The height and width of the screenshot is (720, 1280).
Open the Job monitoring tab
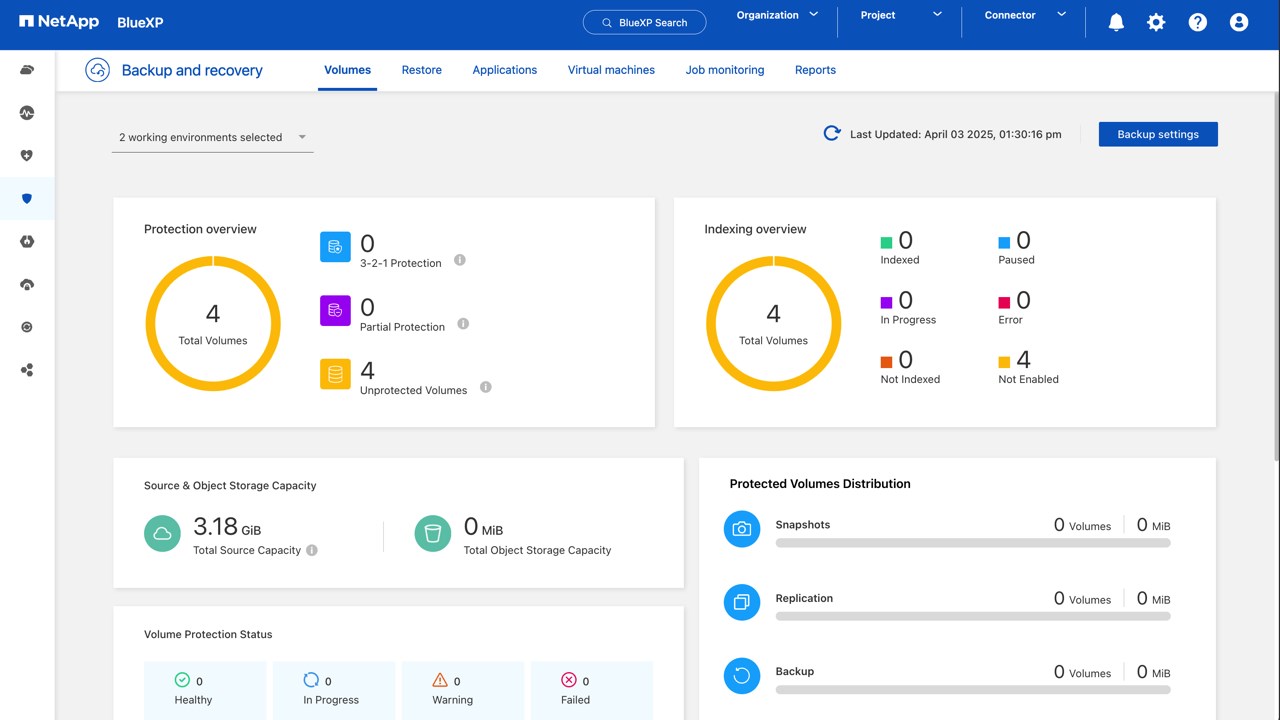[724, 70]
